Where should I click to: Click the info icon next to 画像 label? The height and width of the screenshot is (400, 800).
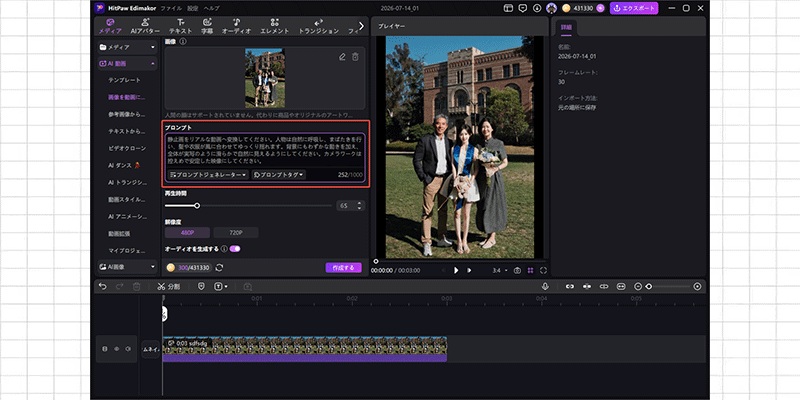point(183,41)
